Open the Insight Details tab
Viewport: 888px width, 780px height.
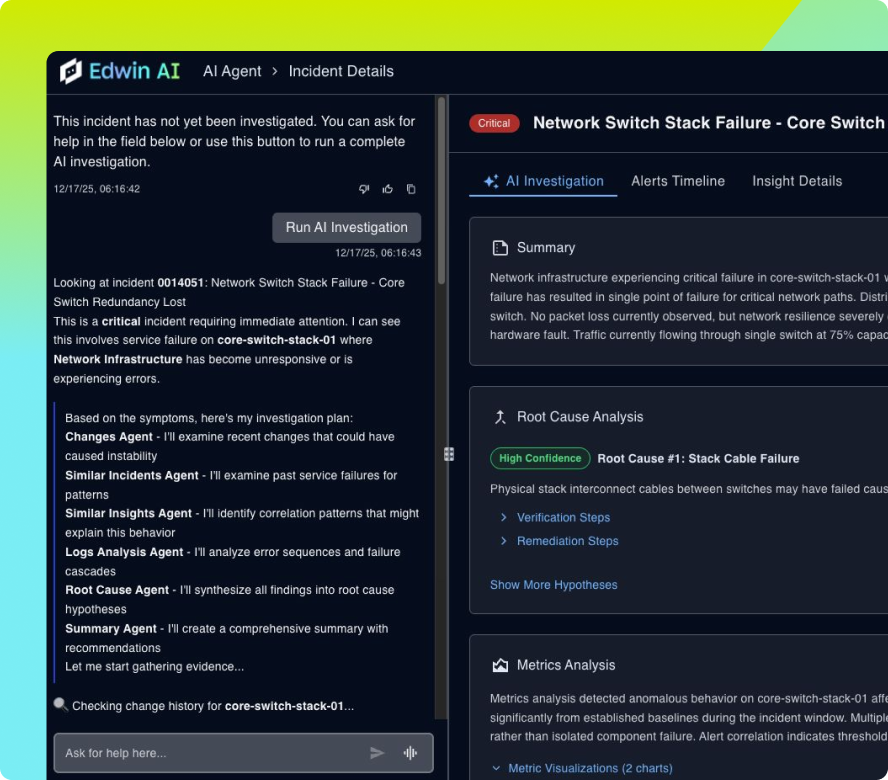tap(797, 181)
